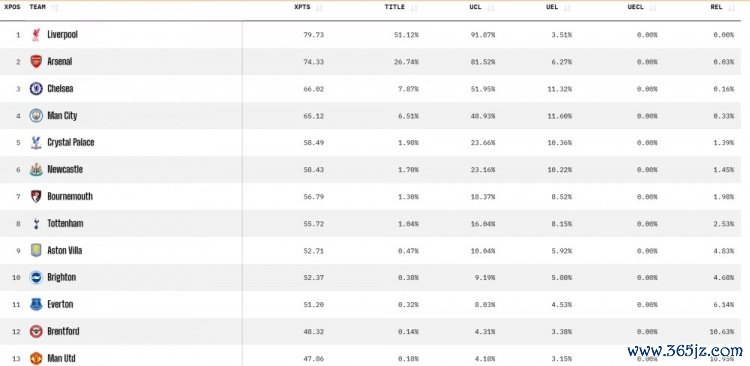Click the Chelsea club crest icon

click(x=36, y=89)
